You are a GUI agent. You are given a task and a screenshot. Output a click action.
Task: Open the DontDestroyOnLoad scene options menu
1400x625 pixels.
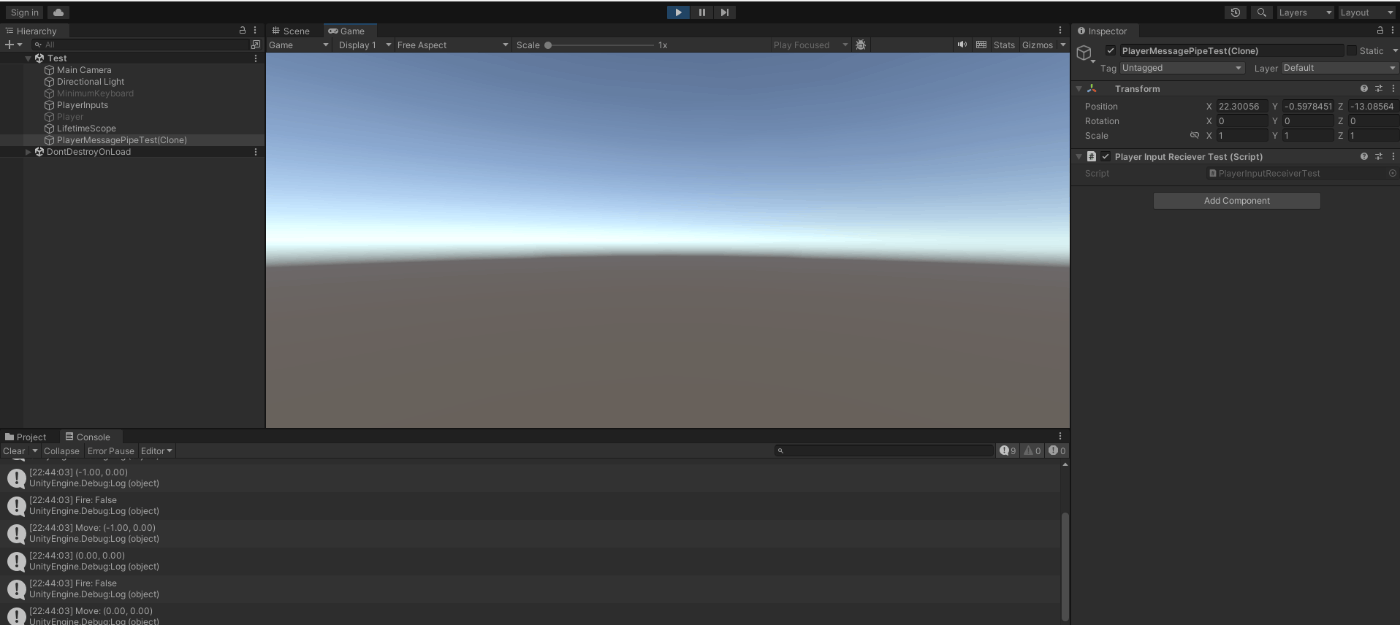(x=256, y=152)
